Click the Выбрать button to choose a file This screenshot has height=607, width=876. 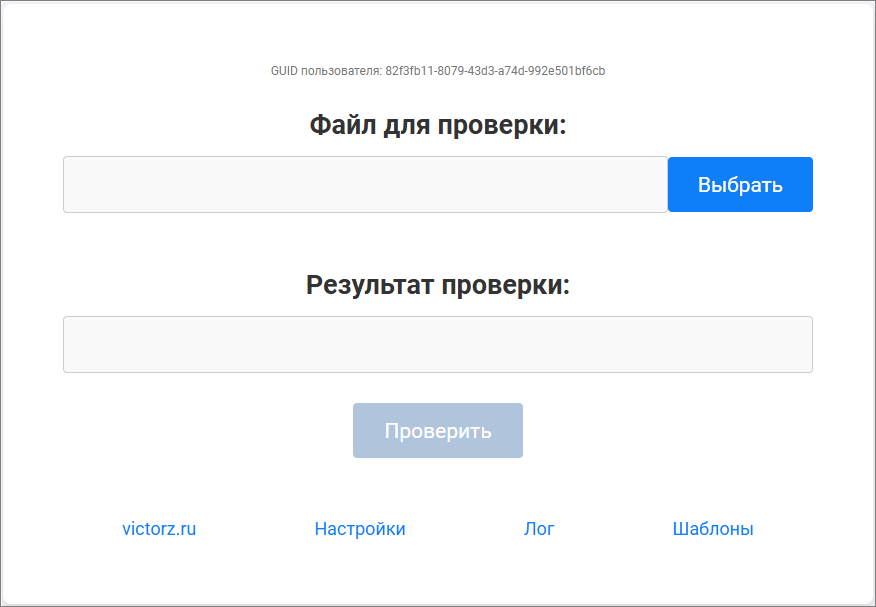tap(740, 185)
